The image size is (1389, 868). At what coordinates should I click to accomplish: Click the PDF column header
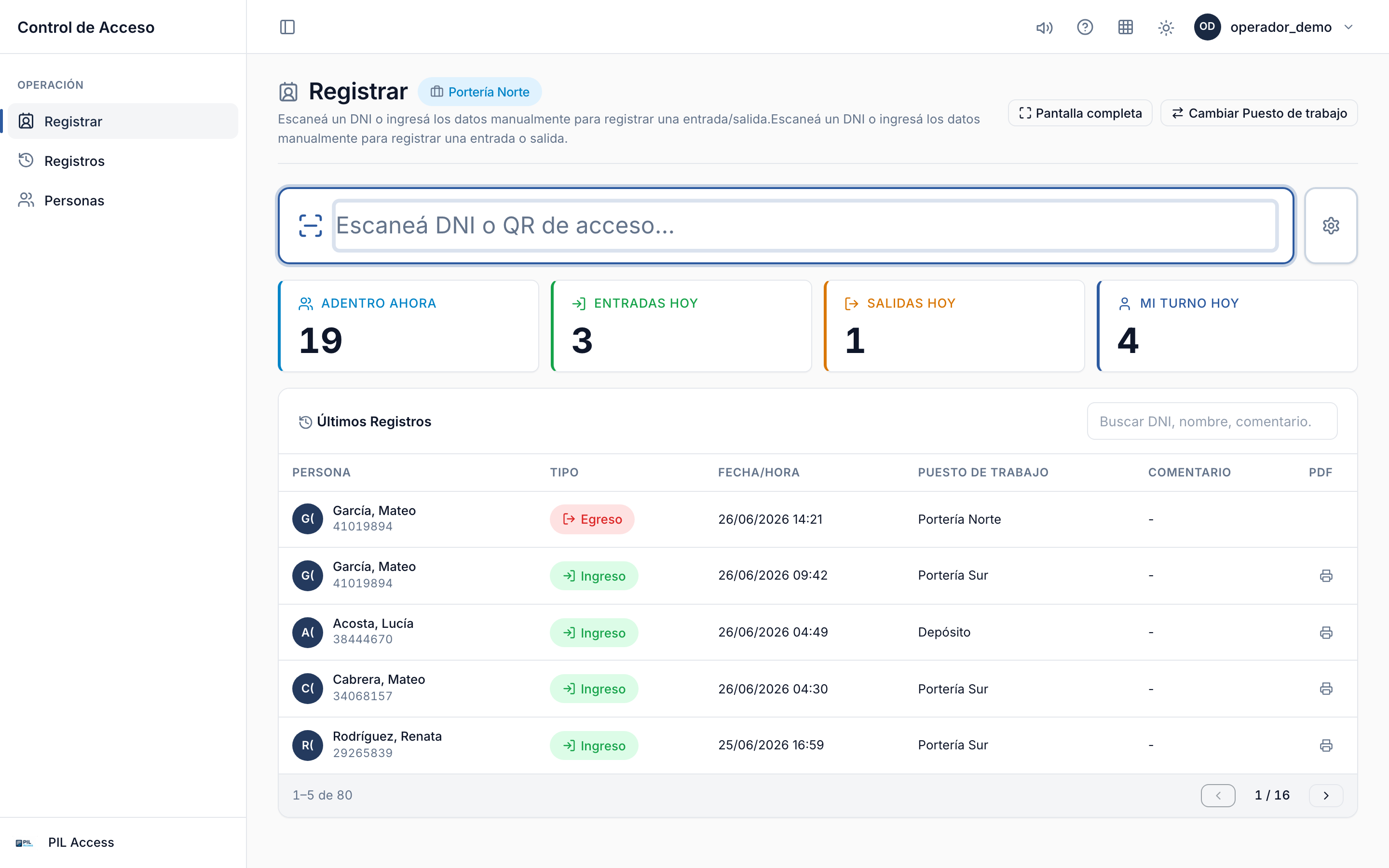[x=1320, y=473]
